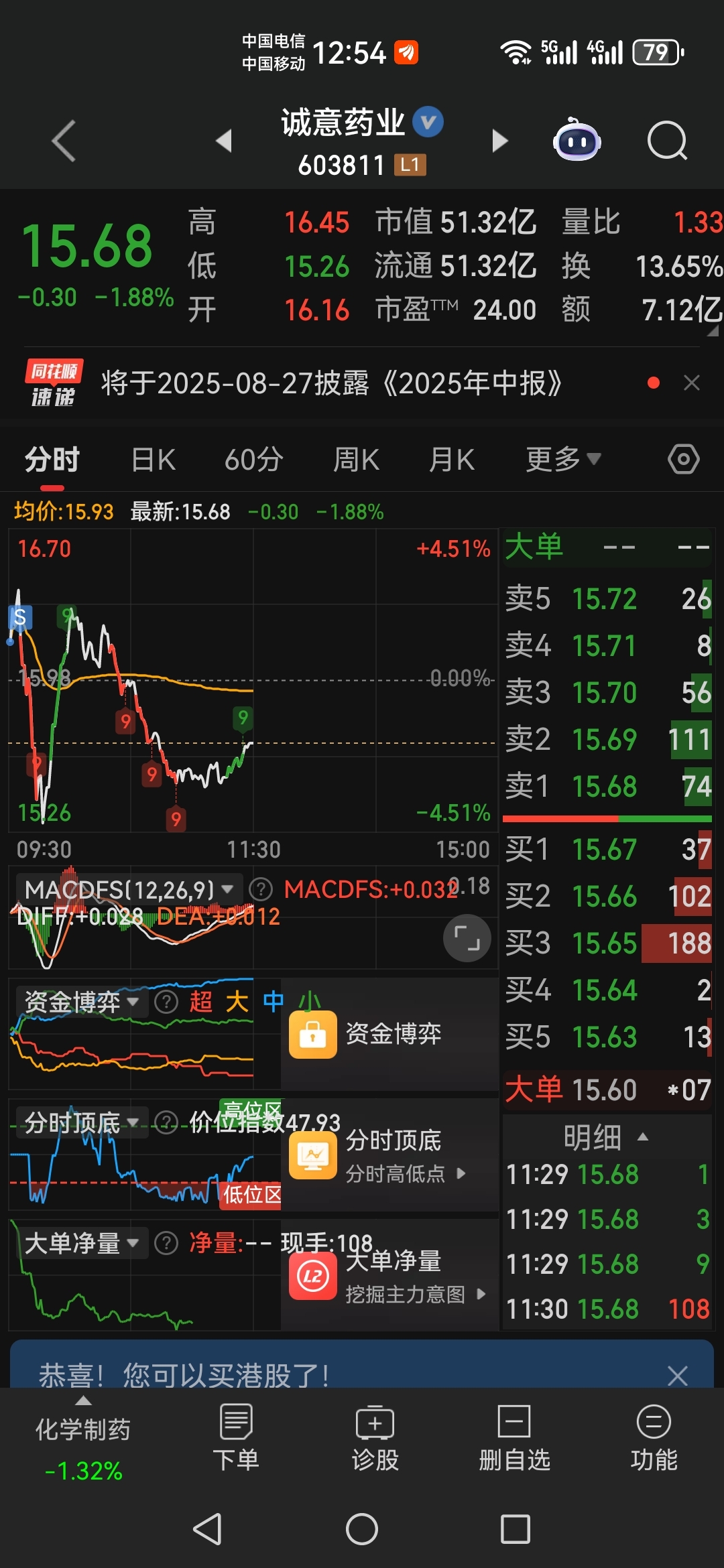Viewport: 724px width, 1568px height.
Task: Toggle the 中 medium order line
Action: pos(273,1002)
